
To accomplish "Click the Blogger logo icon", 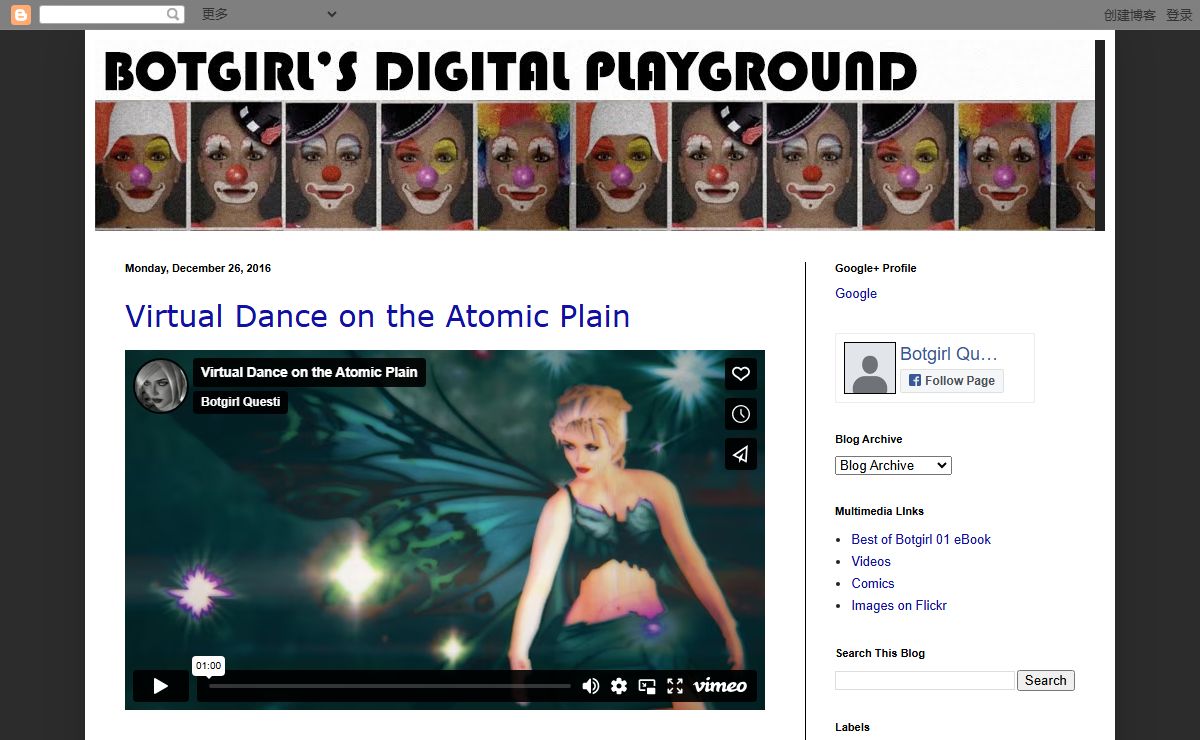I will (x=20, y=14).
